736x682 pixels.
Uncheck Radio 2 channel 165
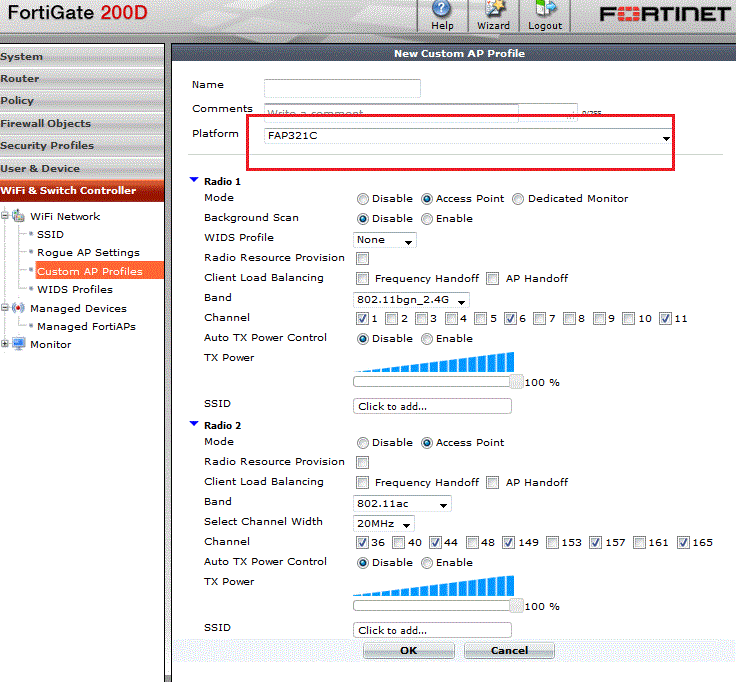[x=683, y=543]
